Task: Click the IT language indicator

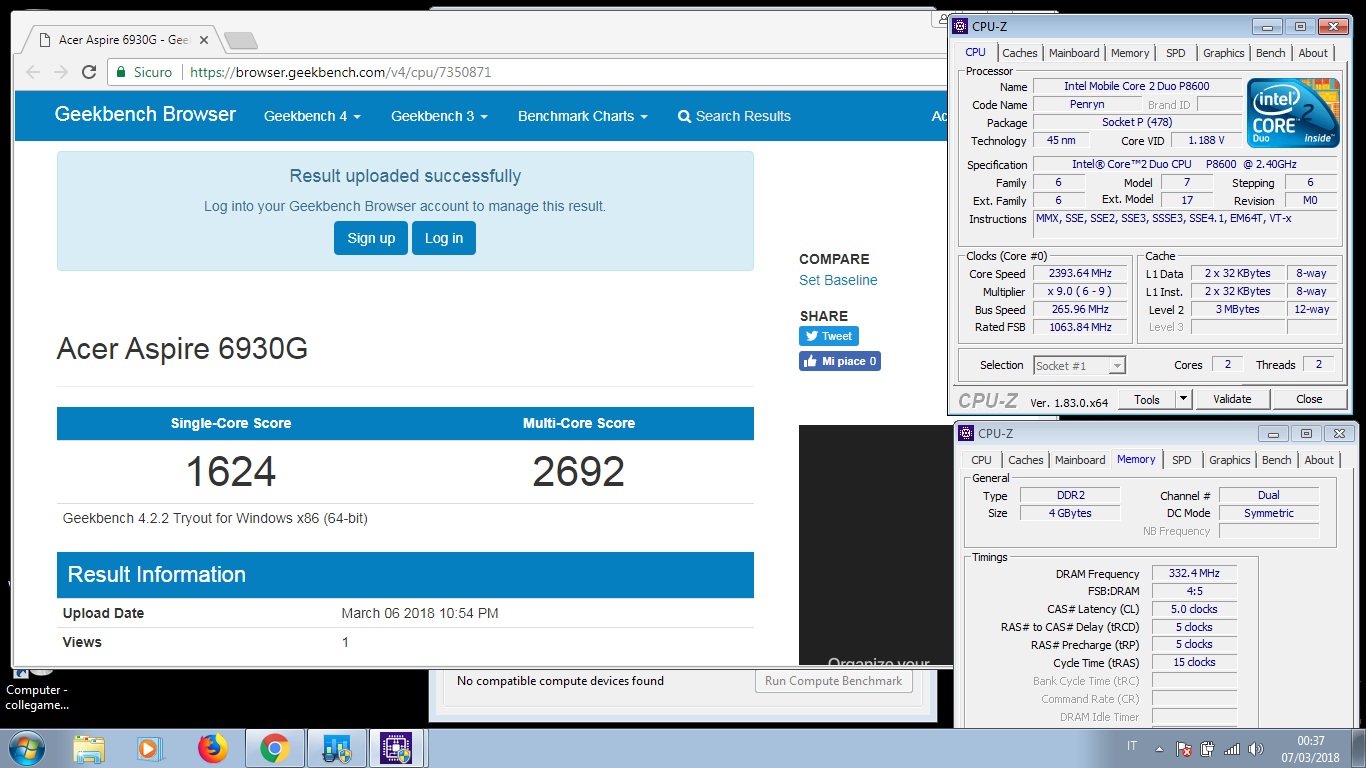Action: (1132, 746)
